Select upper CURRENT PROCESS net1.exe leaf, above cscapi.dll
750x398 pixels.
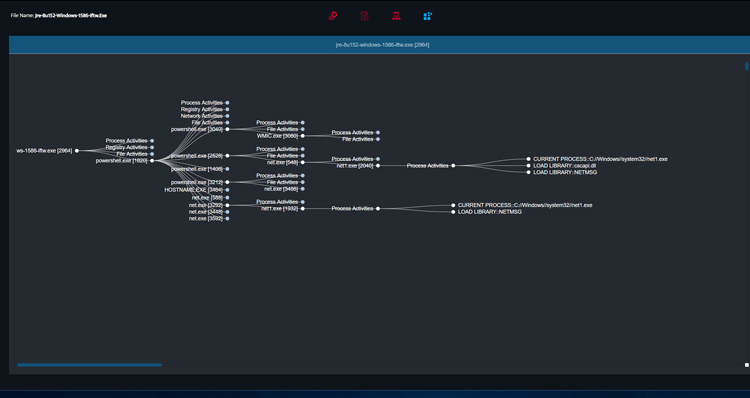click(529, 159)
